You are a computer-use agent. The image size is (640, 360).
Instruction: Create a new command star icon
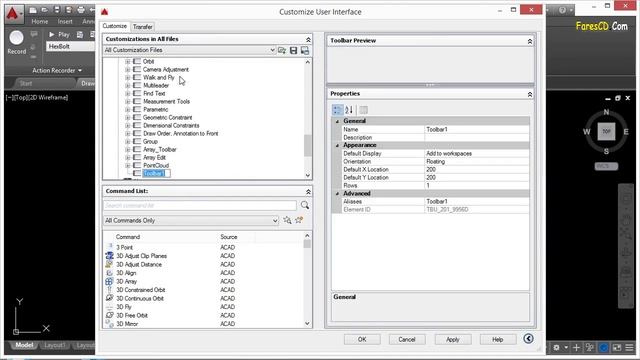[x=299, y=220]
